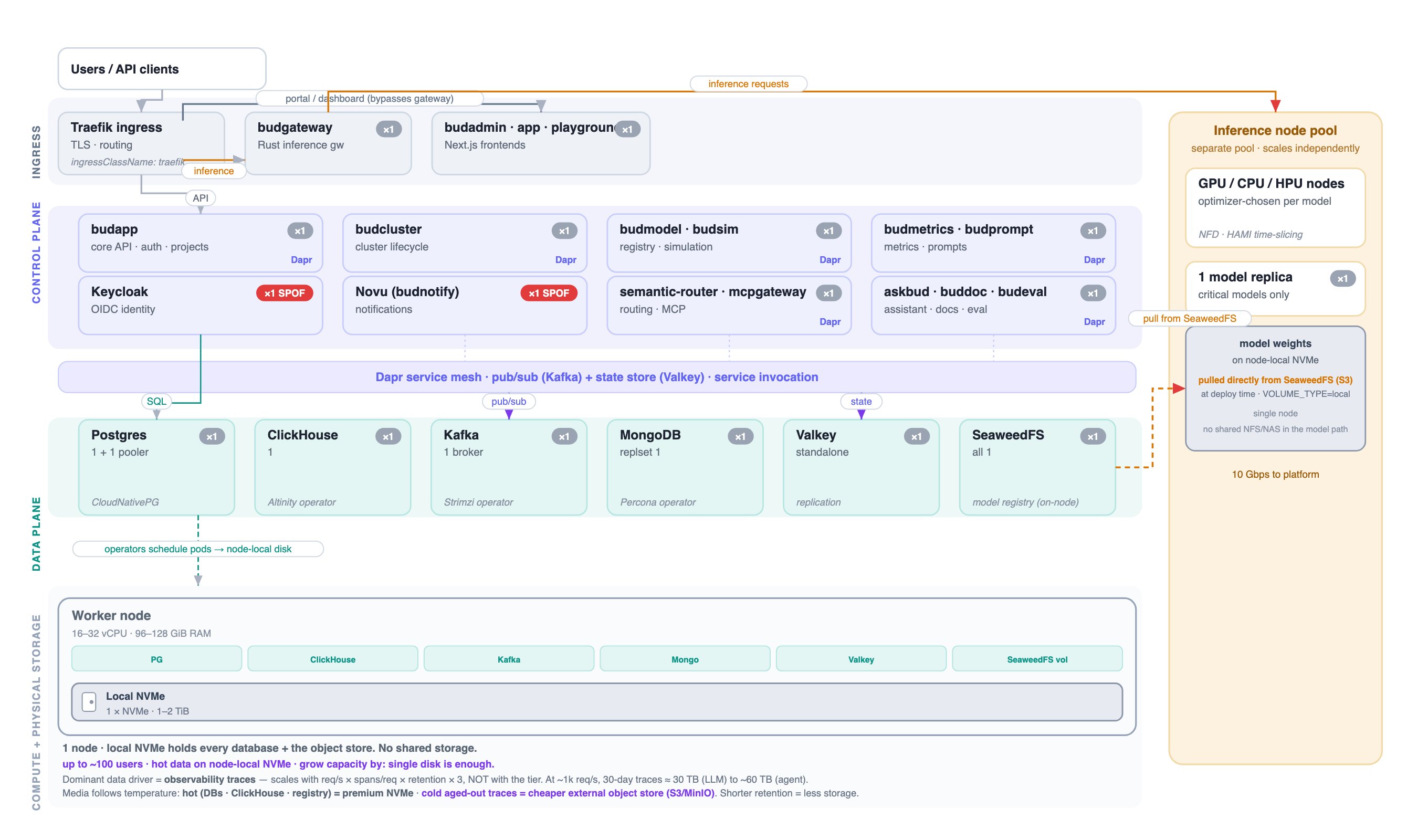Click the Altinity operator note
1428x840 pixels.
pyautogui.click(x=301, y=502)
